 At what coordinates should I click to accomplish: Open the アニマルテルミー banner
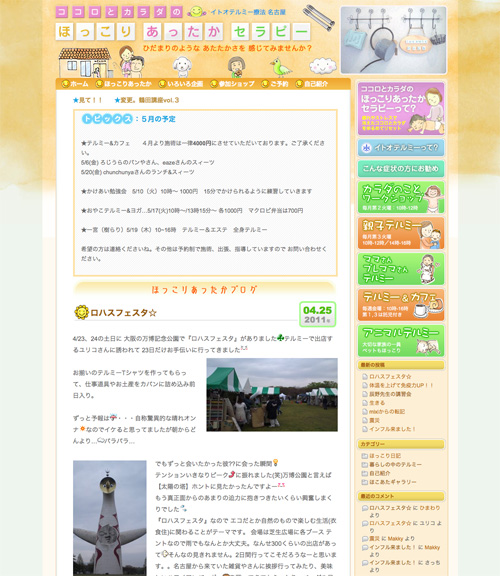click(401, 341)
